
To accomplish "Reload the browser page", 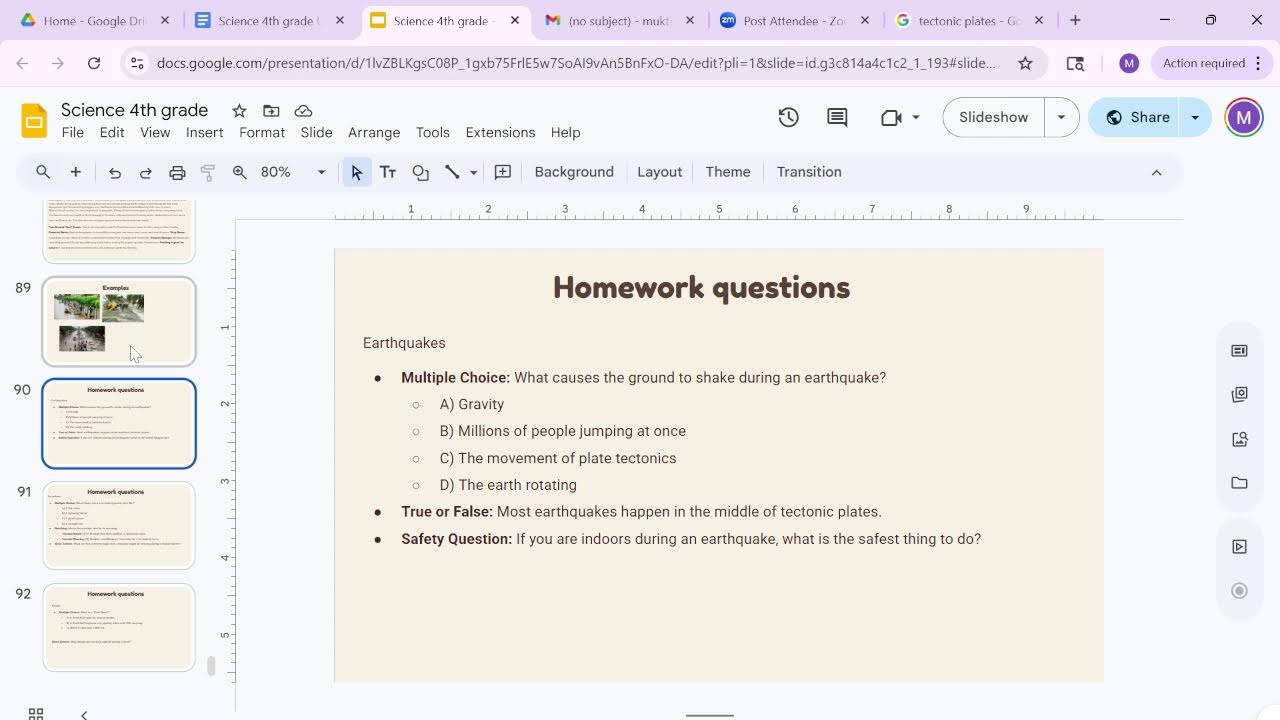I will pyautogui.click(x=94, y=63).
